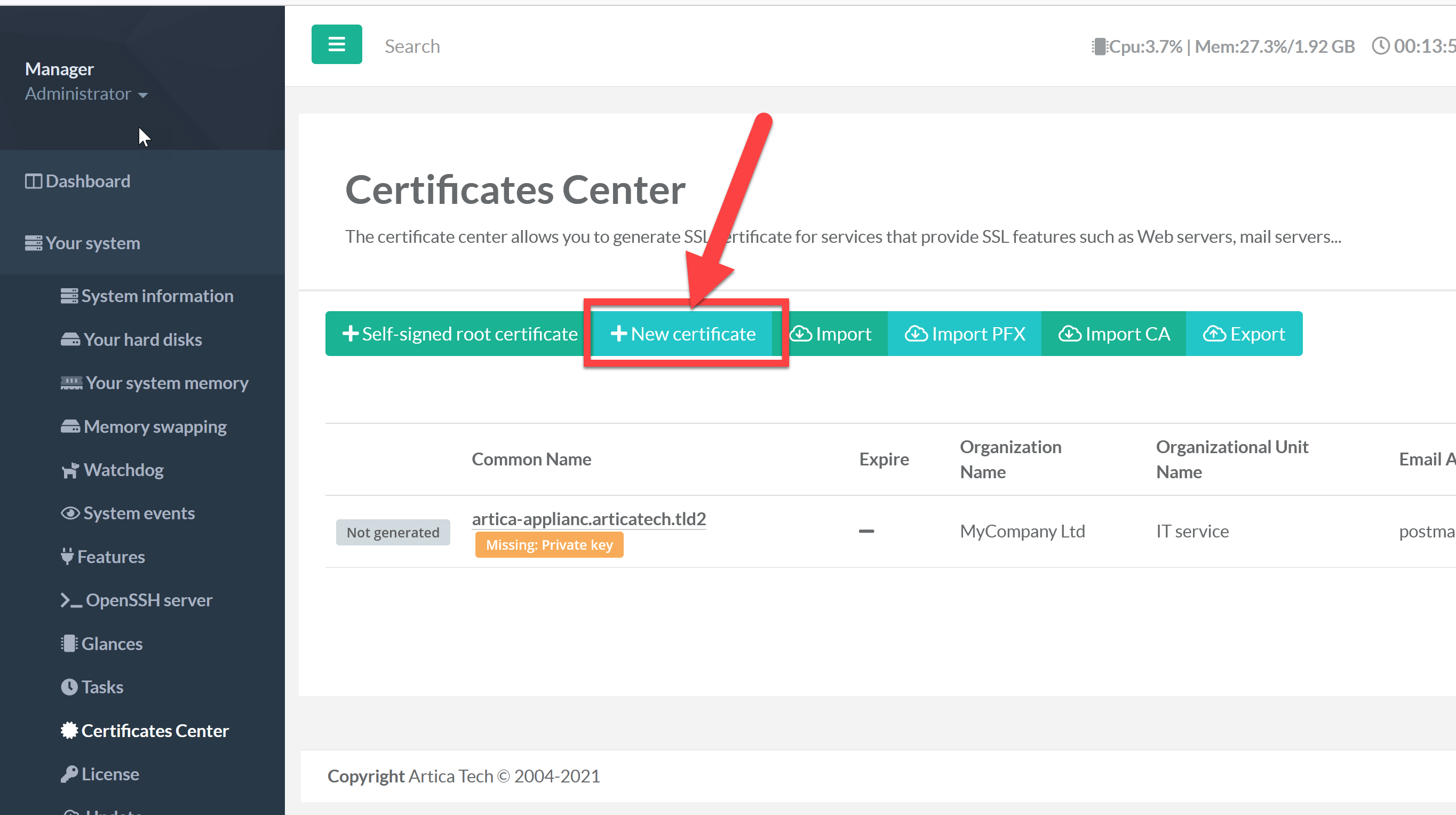This screenshot has width=1456, height=815.
Task: Focus the Search input field
Action: tap(412, 46)
